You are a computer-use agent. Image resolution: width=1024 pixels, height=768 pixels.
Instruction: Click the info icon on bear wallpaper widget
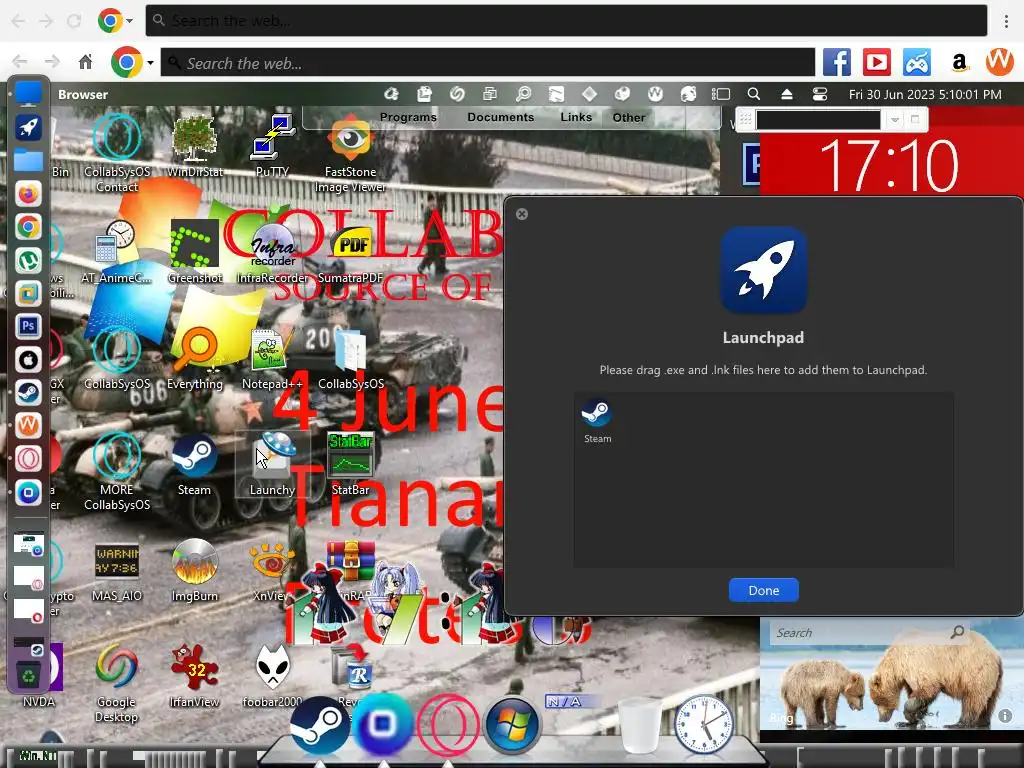(x=1004, y=716)
